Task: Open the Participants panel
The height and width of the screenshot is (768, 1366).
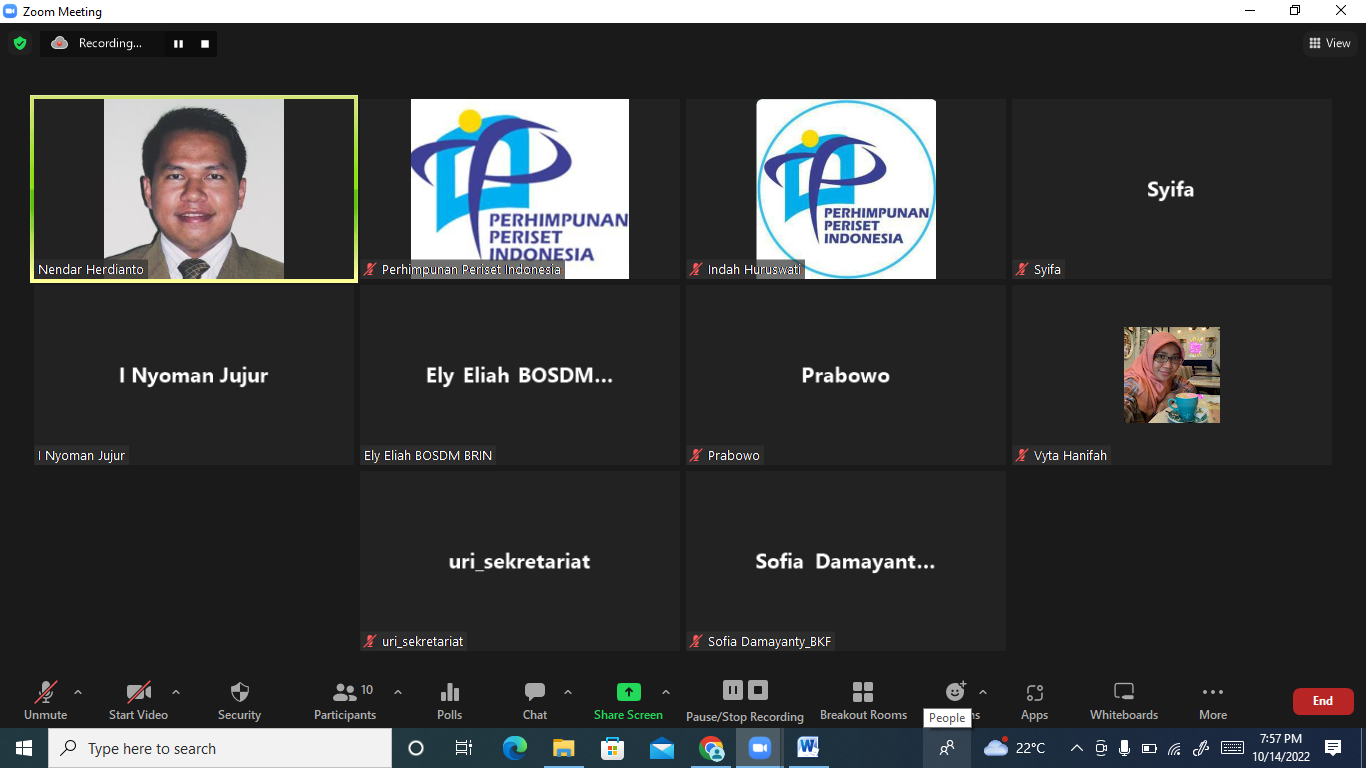Action: click(345, 701)
